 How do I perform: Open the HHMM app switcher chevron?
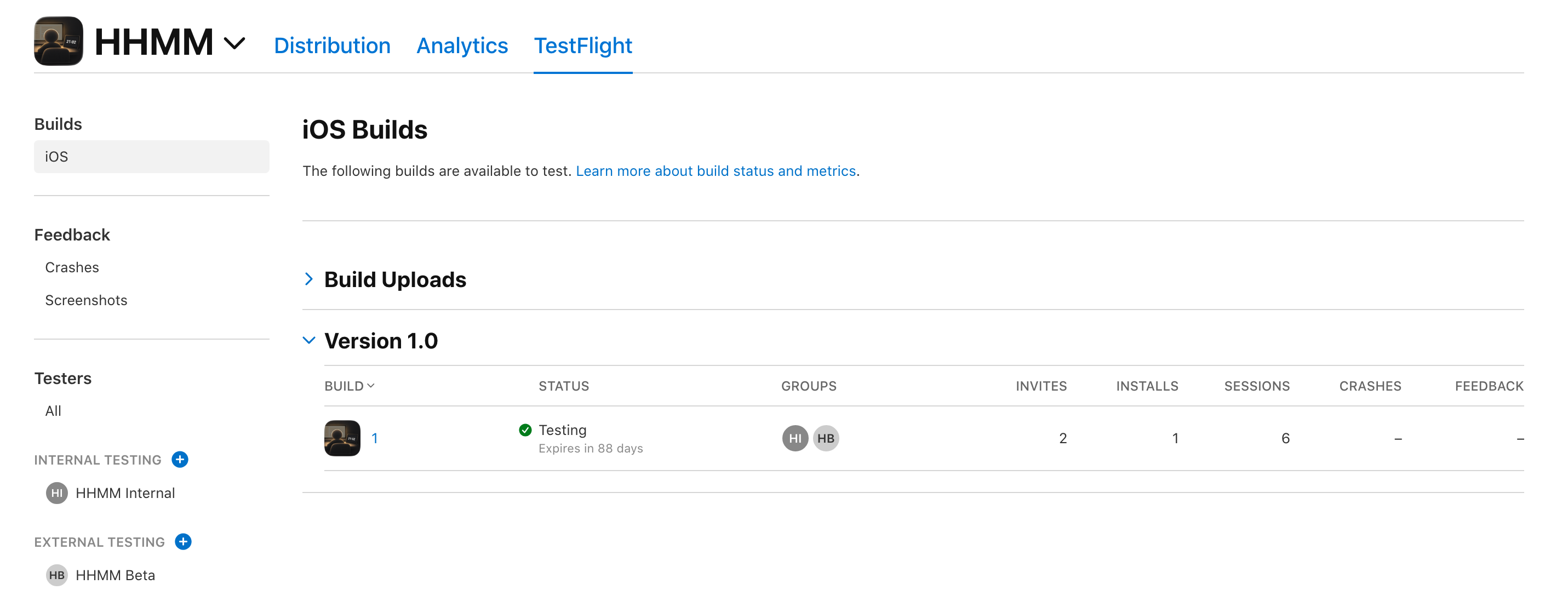click(x=234, y=43)
